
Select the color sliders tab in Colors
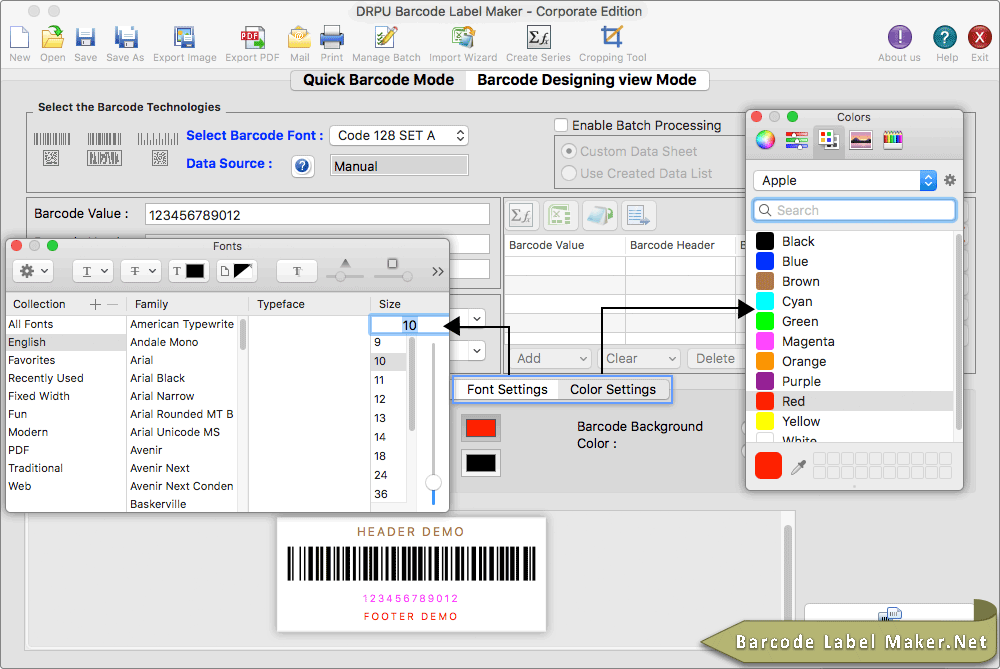point(797,140)
